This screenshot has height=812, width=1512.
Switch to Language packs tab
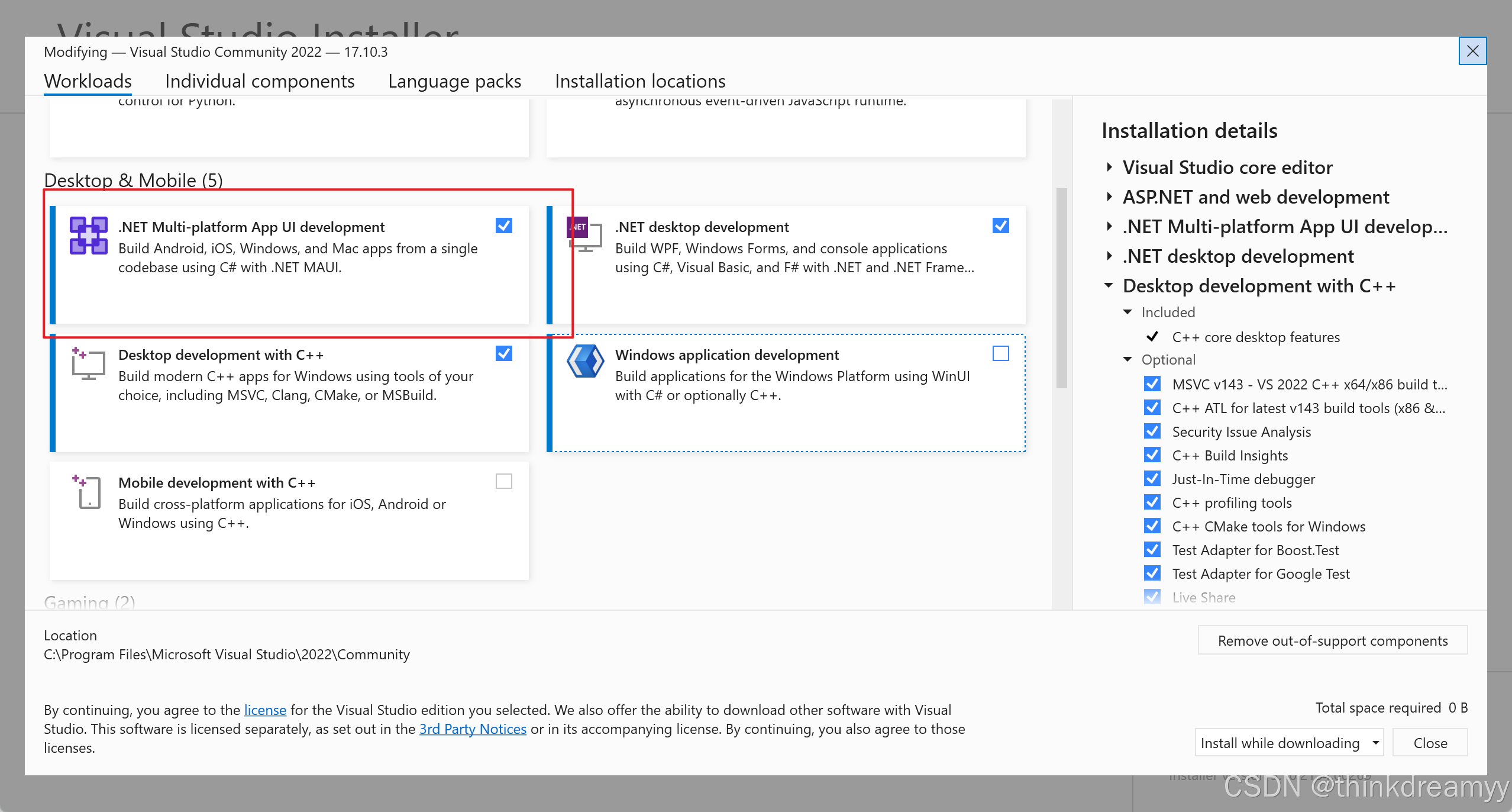click(x=454, y=81)
